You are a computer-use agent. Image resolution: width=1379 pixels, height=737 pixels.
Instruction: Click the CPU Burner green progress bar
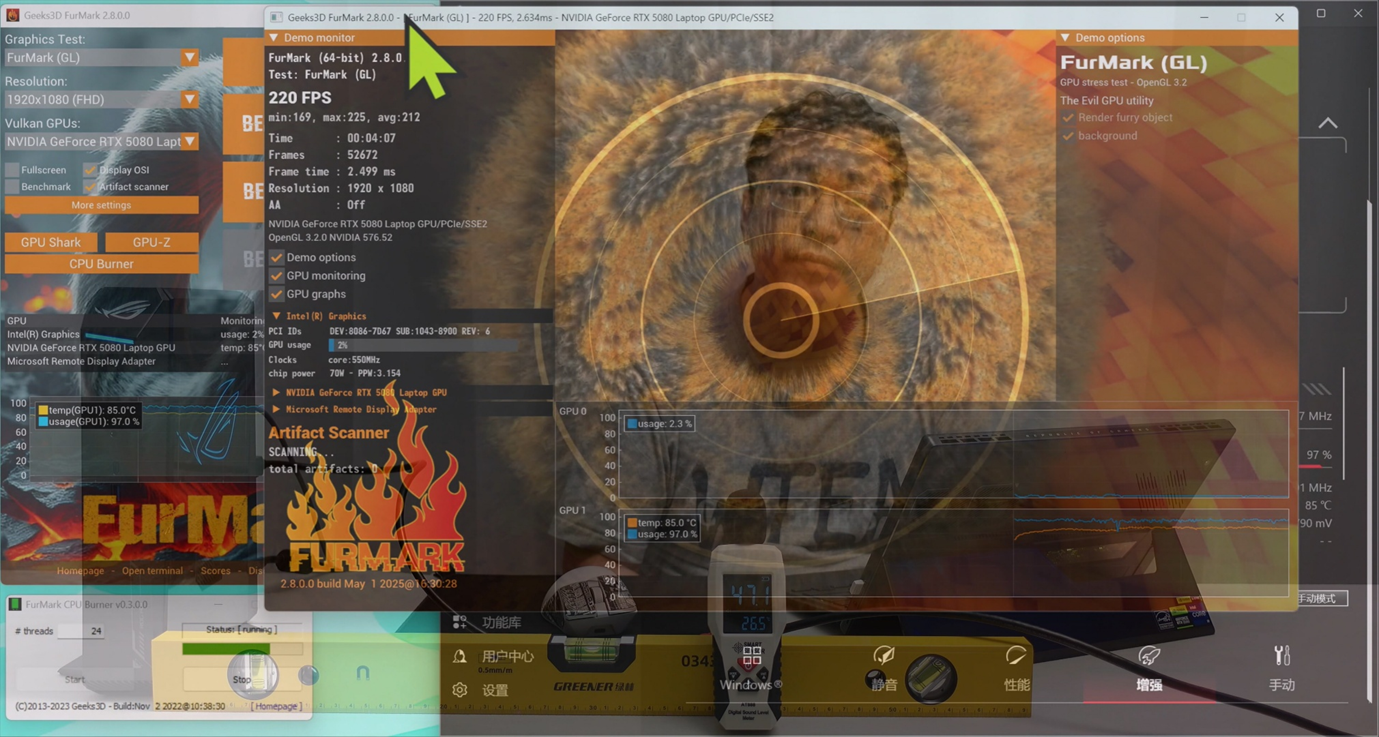[242, 649]
